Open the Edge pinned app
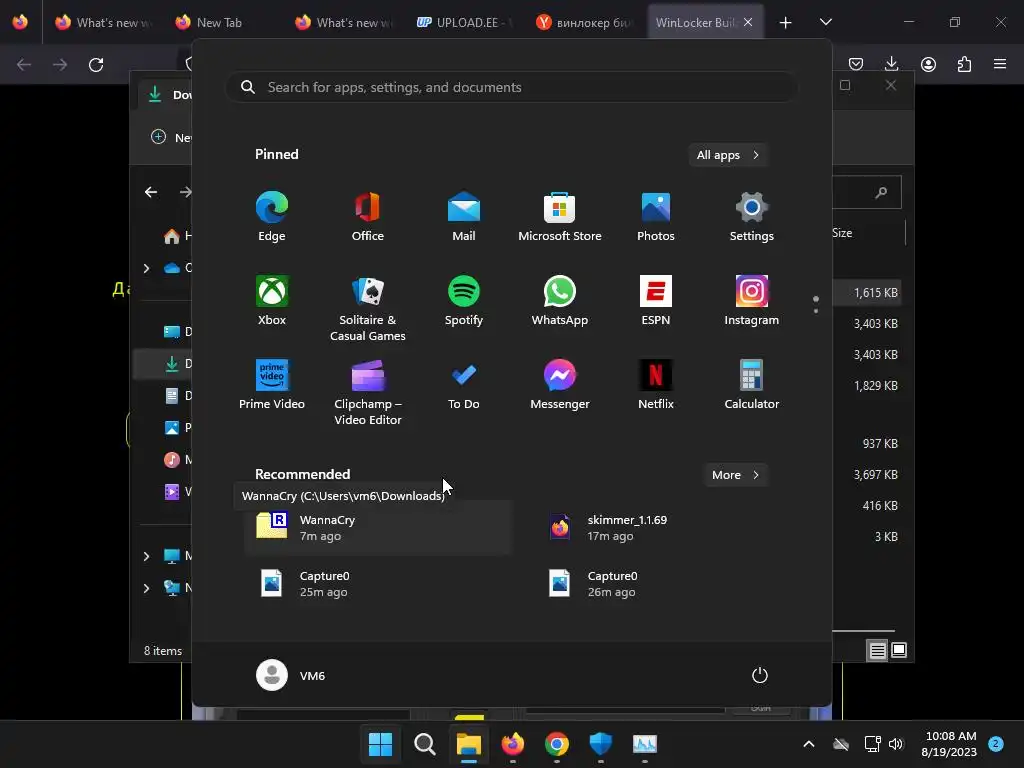This screenshot has height=768, width=1024. coord(272,216)
